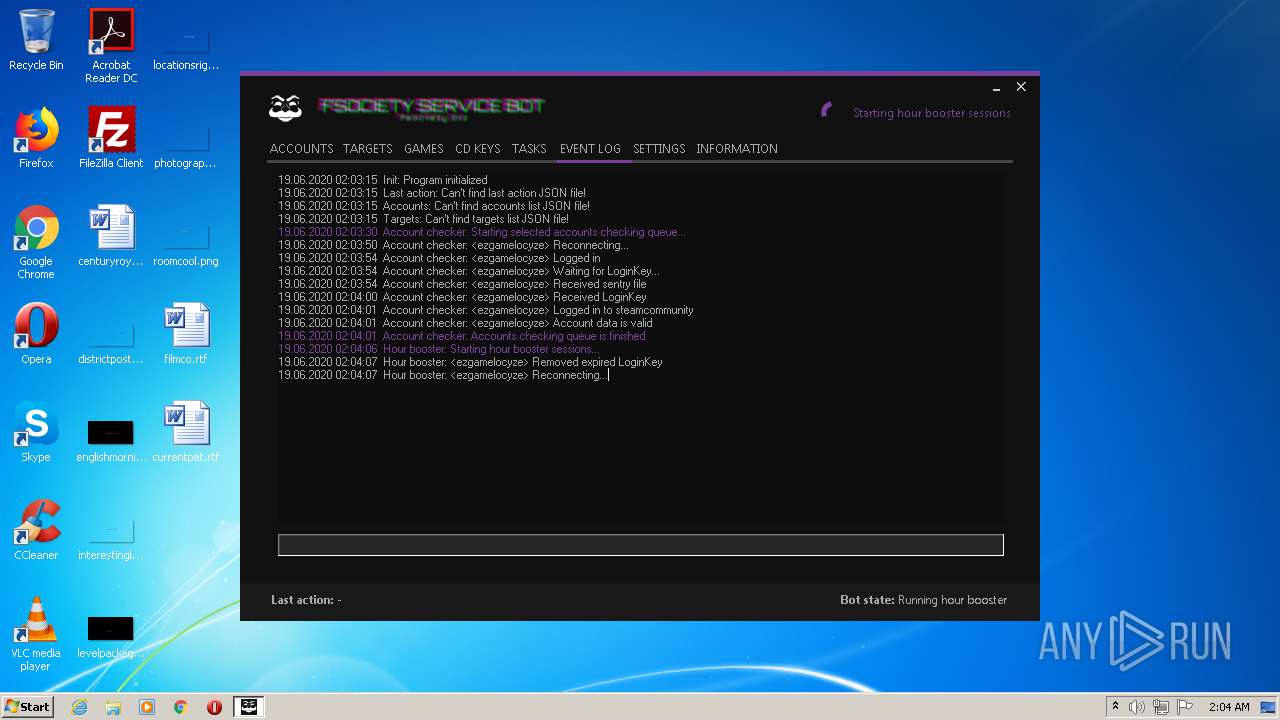Open Acrobat Reader DC desktop icon
The height and width of the screenshot is (720, 1280).
click(x=111, y=46)
